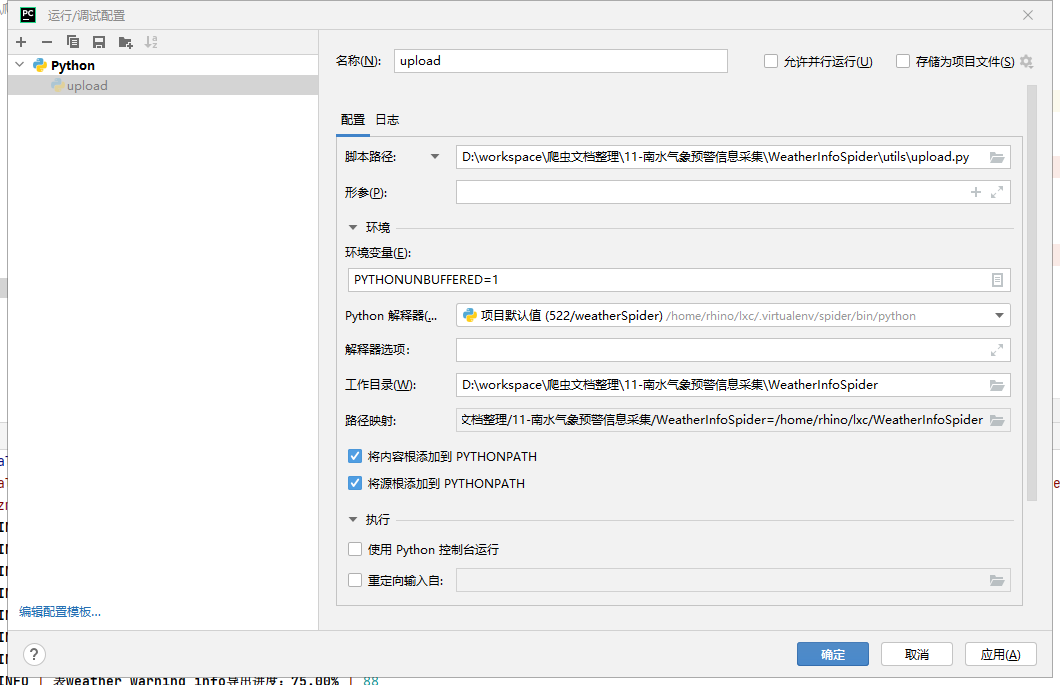This screenshot has width=1060, height=685.
Task: Open the 脚本路径 type dropdown arrow
Action: 434,157
